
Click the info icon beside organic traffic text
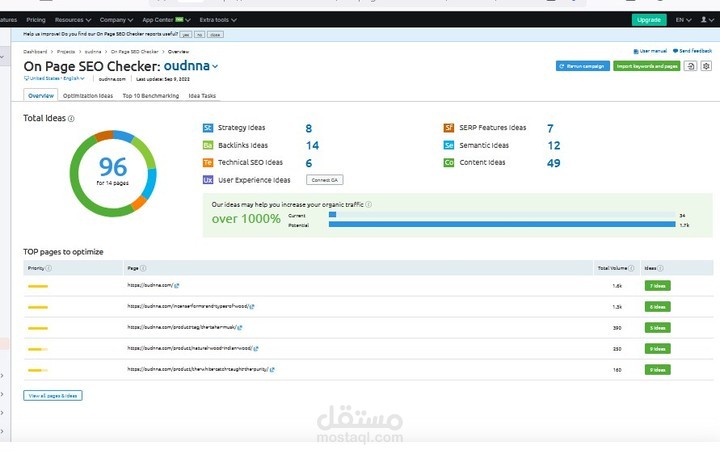coord(369,205)
